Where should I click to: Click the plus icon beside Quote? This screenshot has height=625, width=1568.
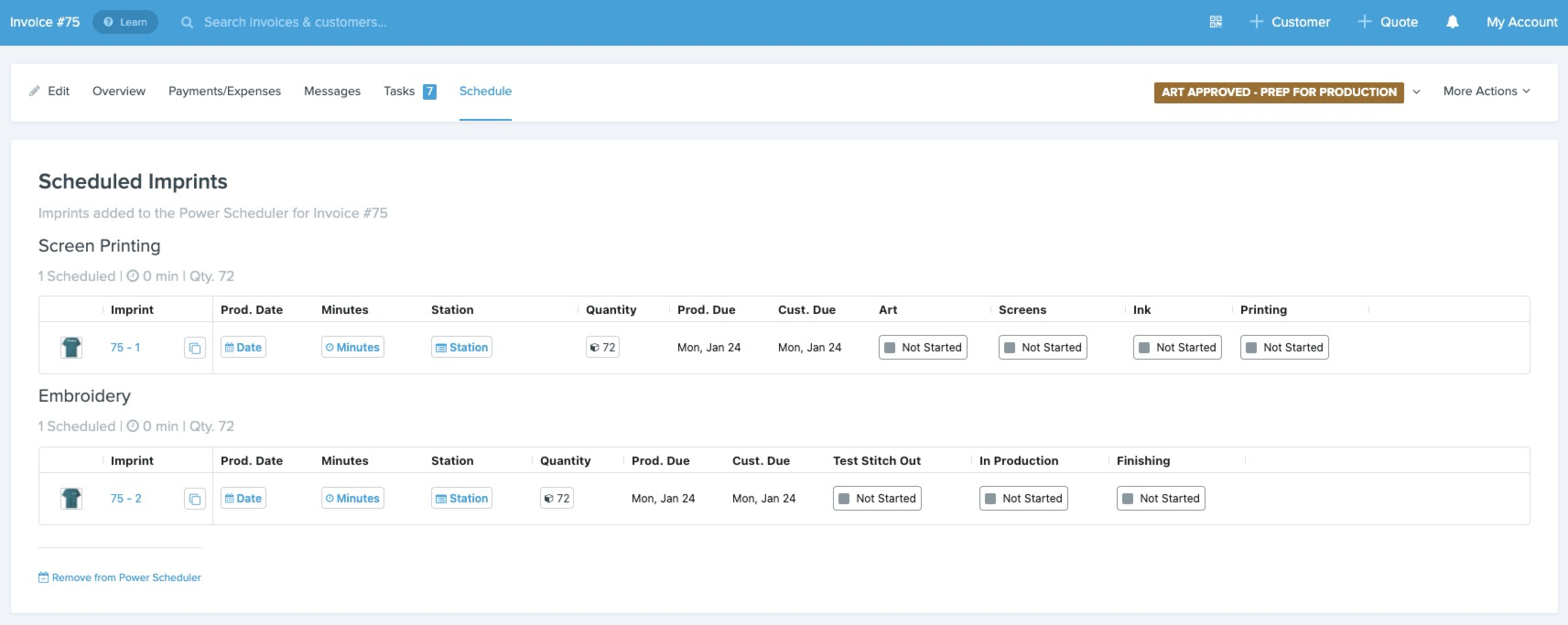point(1364,22)
